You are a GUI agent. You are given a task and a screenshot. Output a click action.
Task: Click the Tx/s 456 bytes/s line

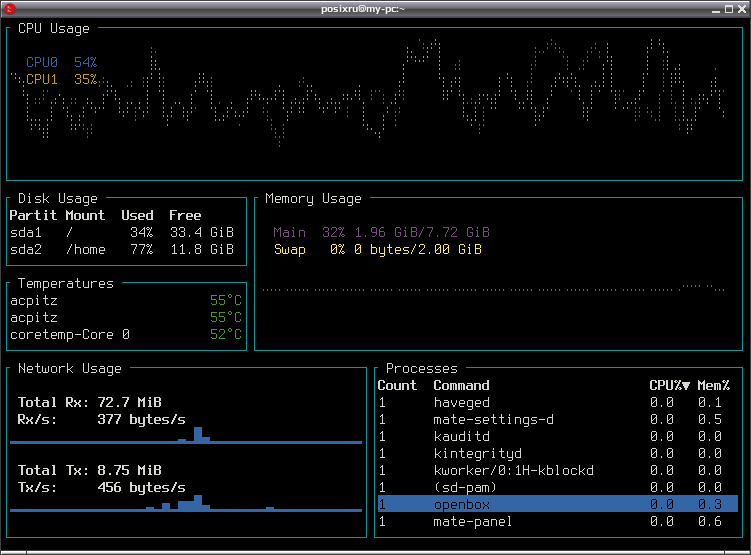(x=101, y=487)
